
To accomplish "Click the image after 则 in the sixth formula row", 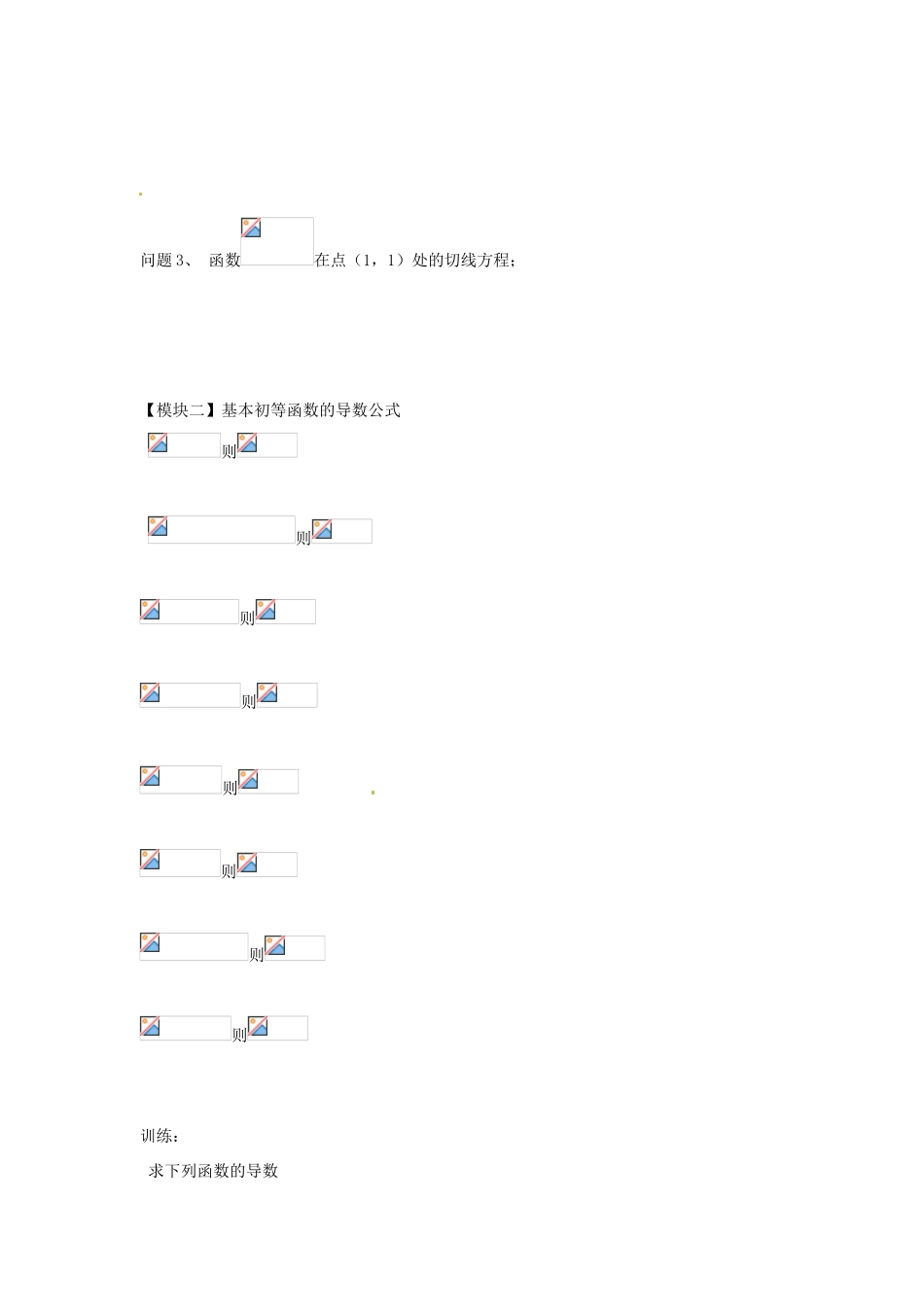I will point(267,864).
